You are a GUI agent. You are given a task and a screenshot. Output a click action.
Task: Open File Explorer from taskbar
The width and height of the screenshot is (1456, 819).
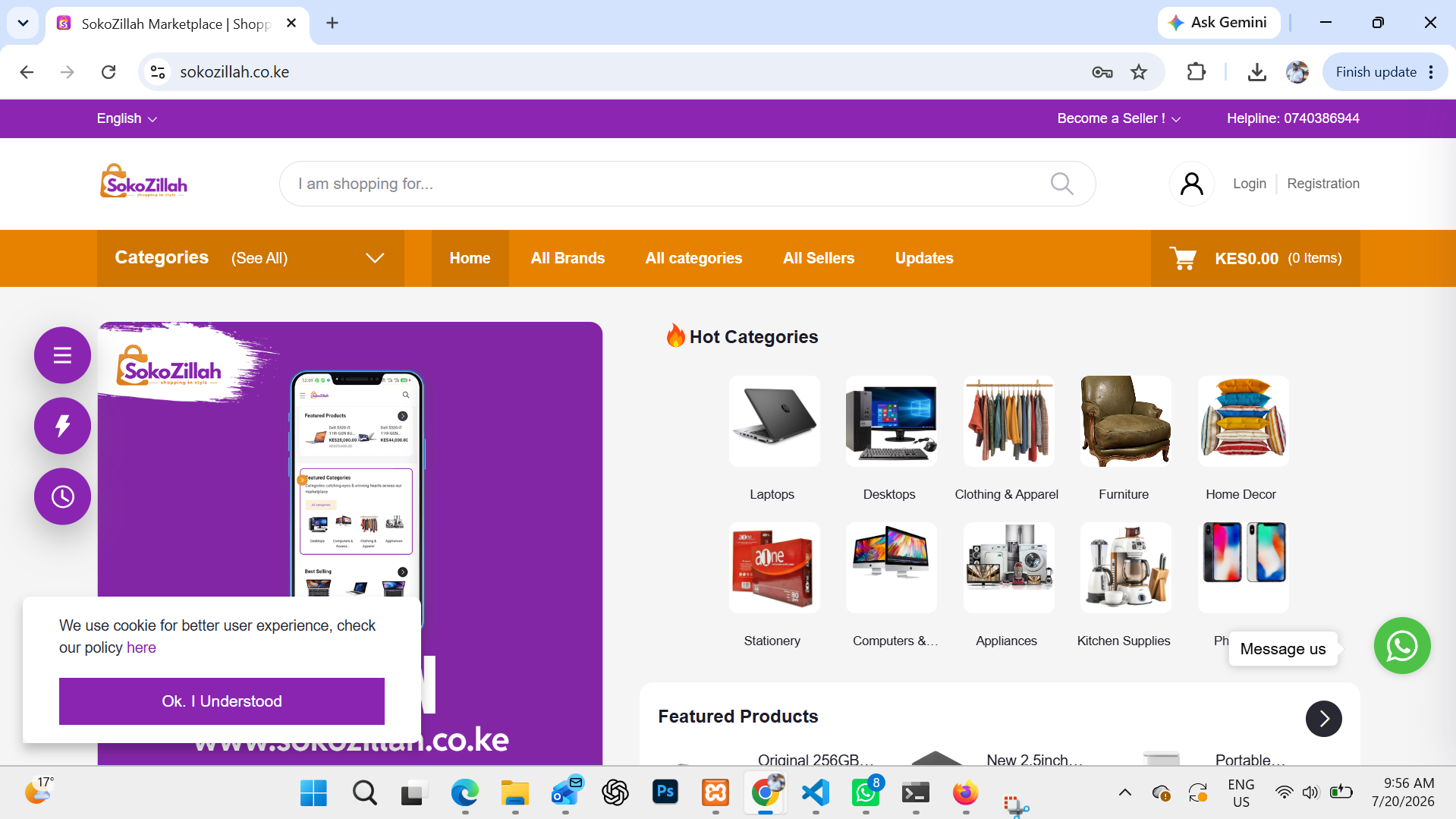[x=515, y=793]
